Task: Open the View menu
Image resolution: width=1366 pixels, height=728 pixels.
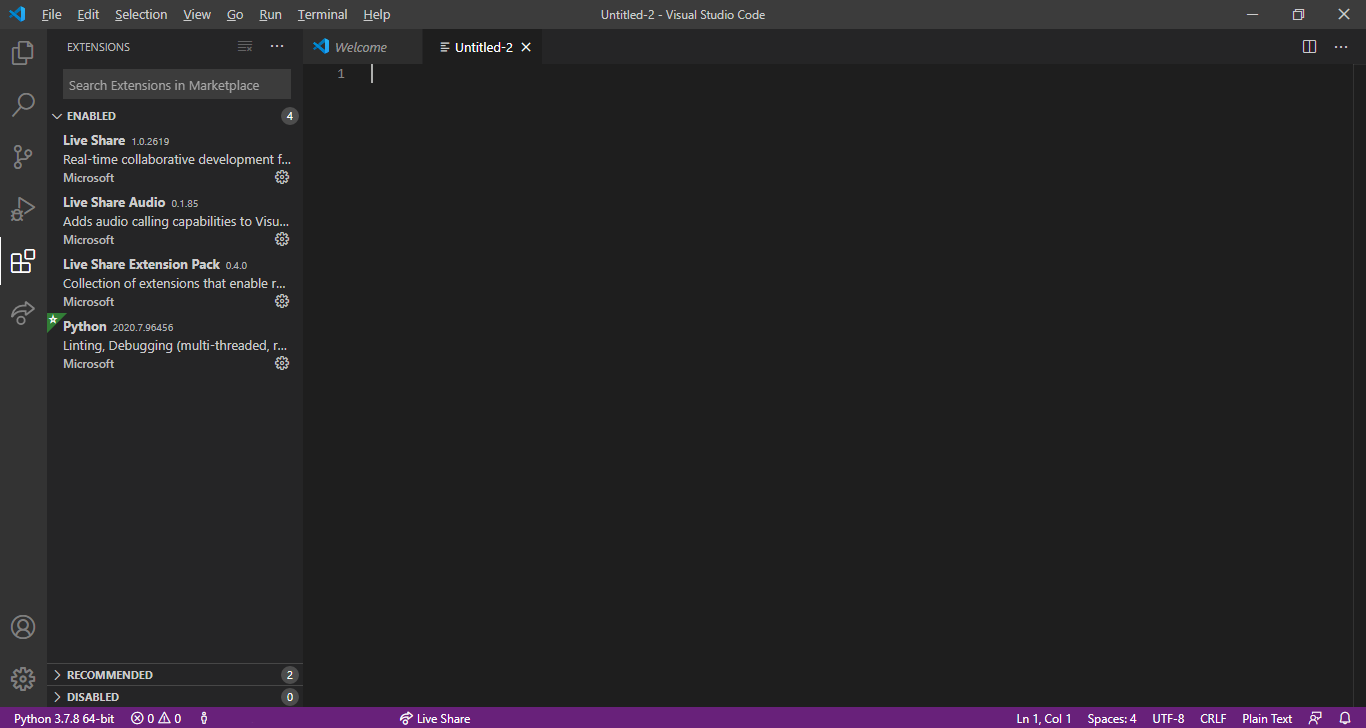Action: [197, 14]
